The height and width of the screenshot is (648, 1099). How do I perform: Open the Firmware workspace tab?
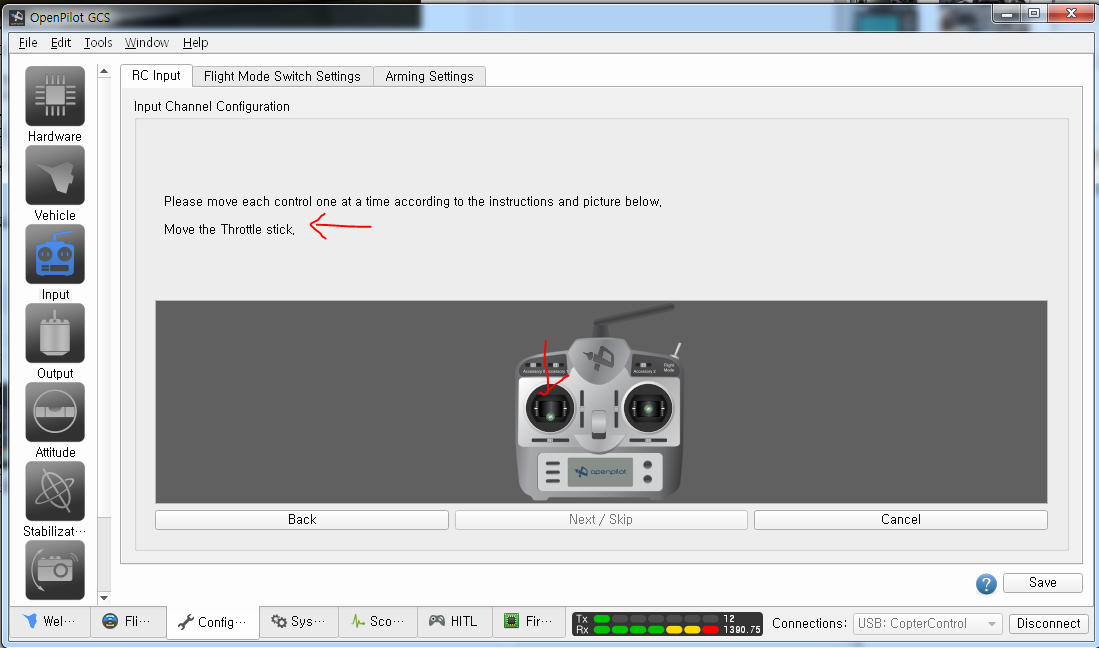[529, 621]
